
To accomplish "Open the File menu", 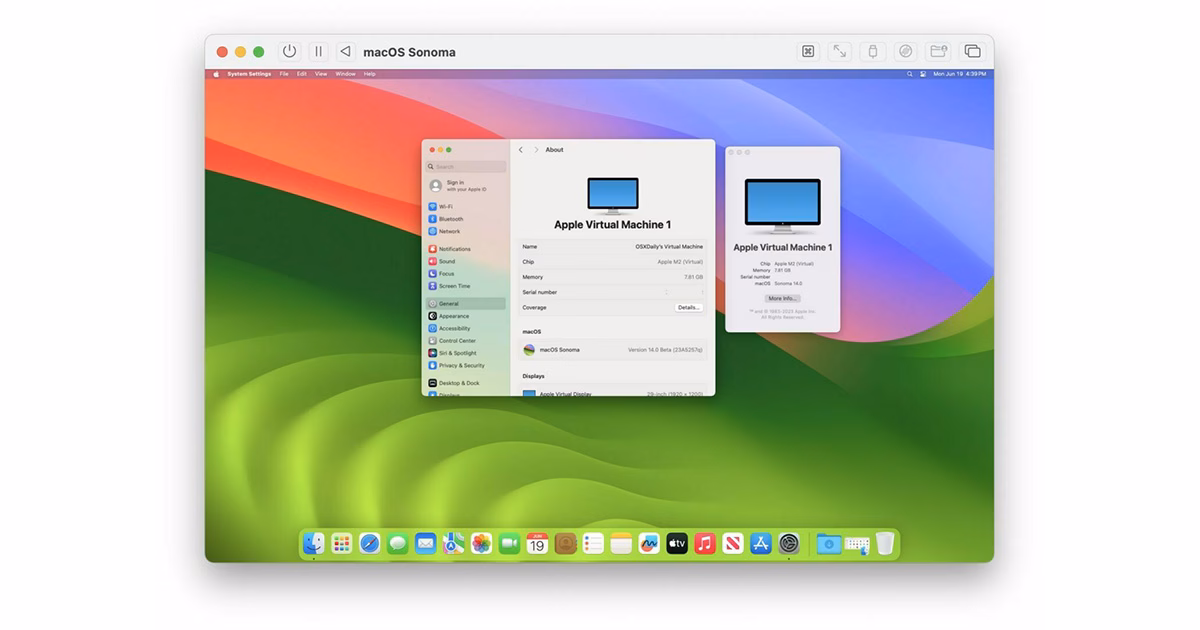I will 284,74.
